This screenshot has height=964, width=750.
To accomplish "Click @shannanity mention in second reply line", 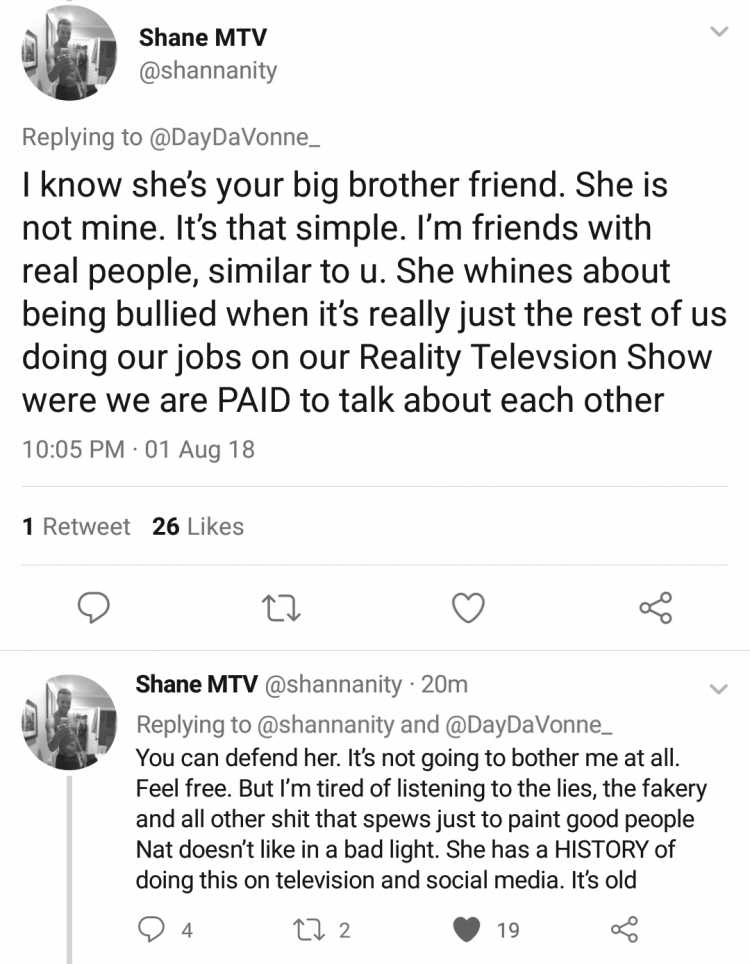I will click(325, 724).
